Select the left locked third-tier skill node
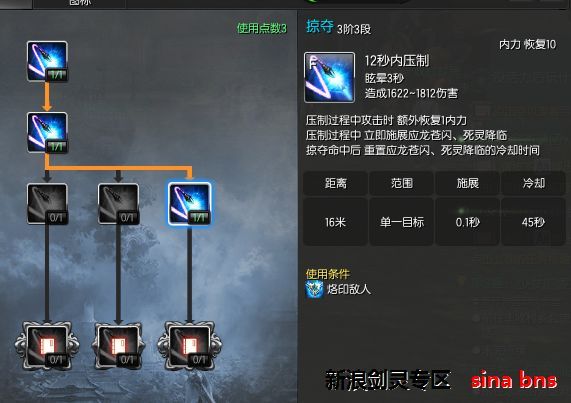The width and height of the screenshot is (571, 403). 47,204
